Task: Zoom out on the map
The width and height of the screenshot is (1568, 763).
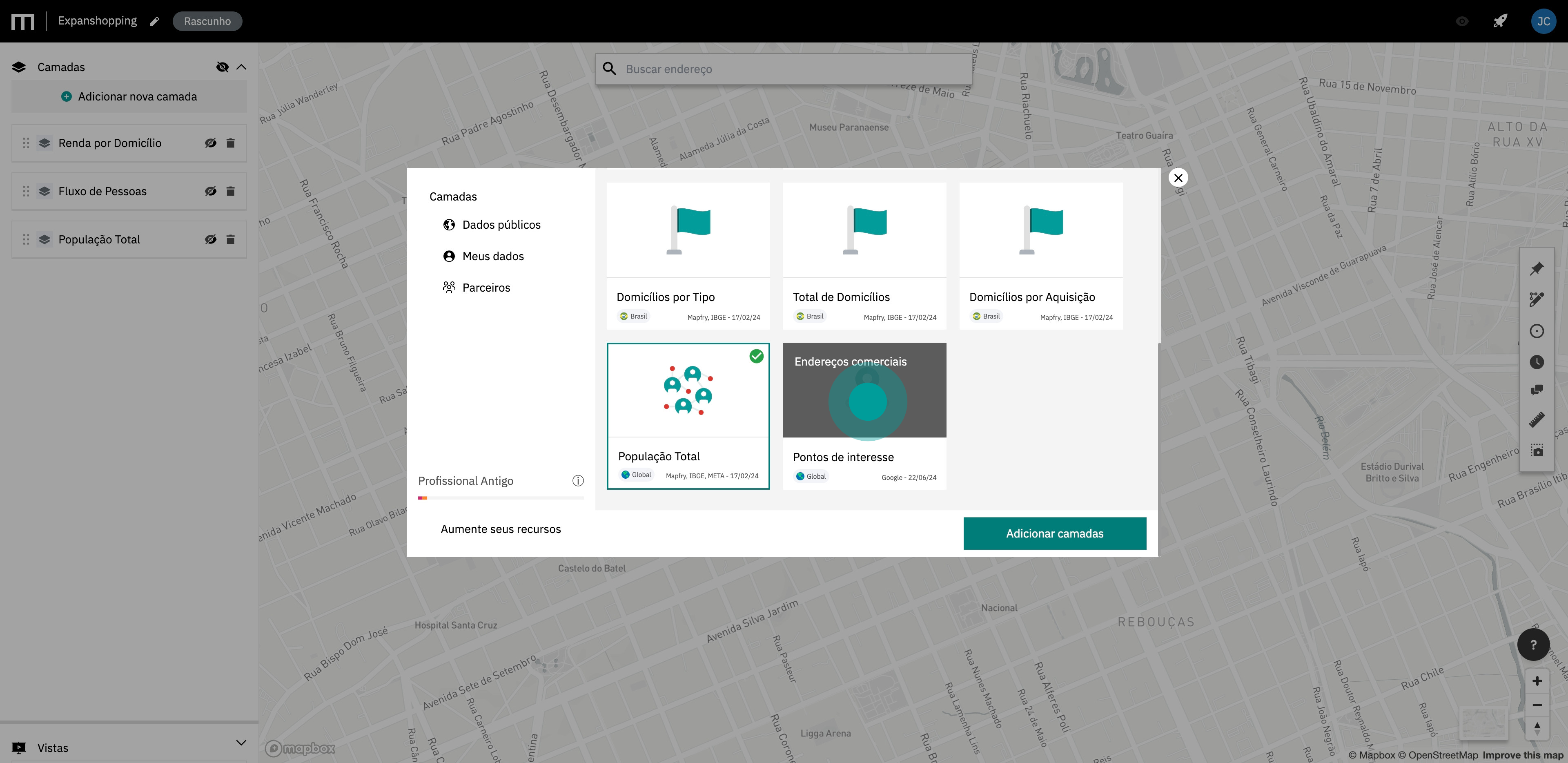Action: (x=1537, y=705)
